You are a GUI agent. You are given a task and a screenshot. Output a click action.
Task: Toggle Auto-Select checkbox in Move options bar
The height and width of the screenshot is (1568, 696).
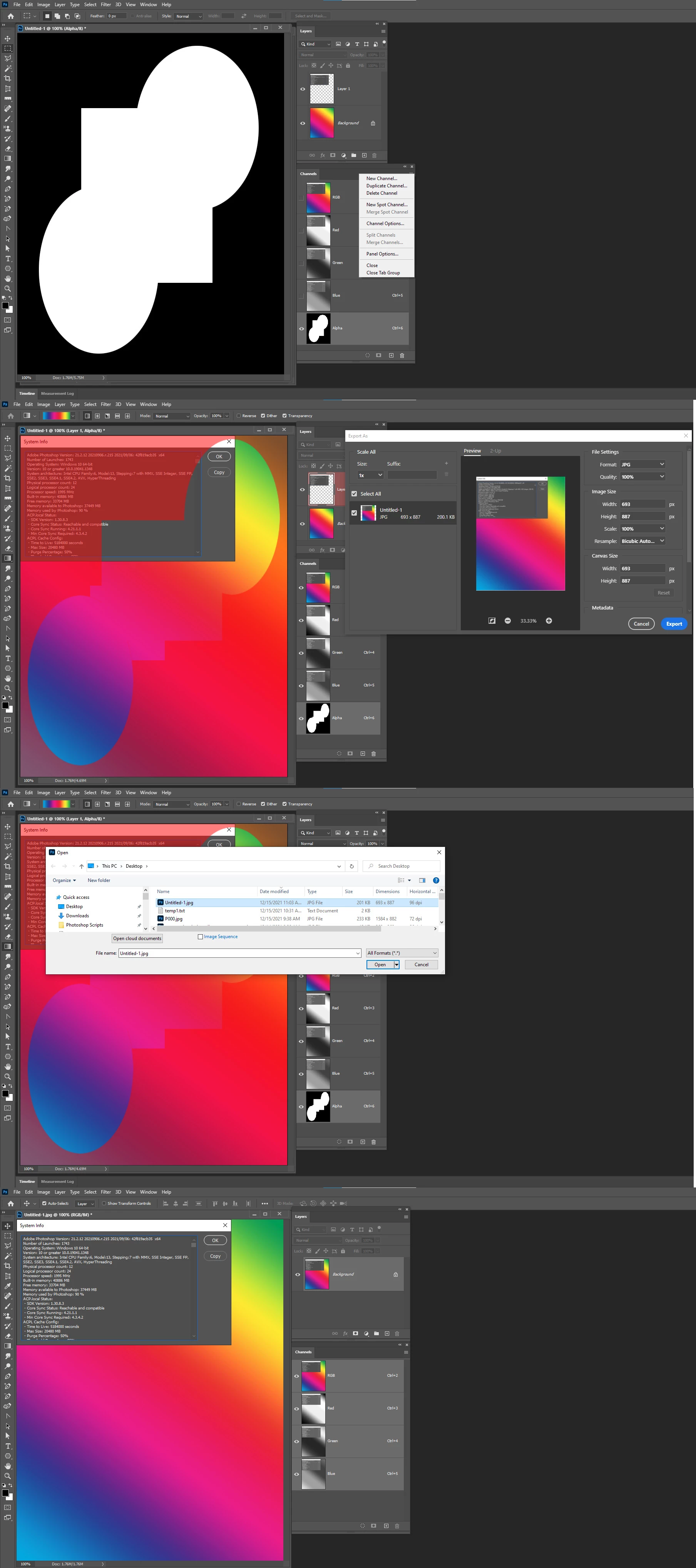44,1203
